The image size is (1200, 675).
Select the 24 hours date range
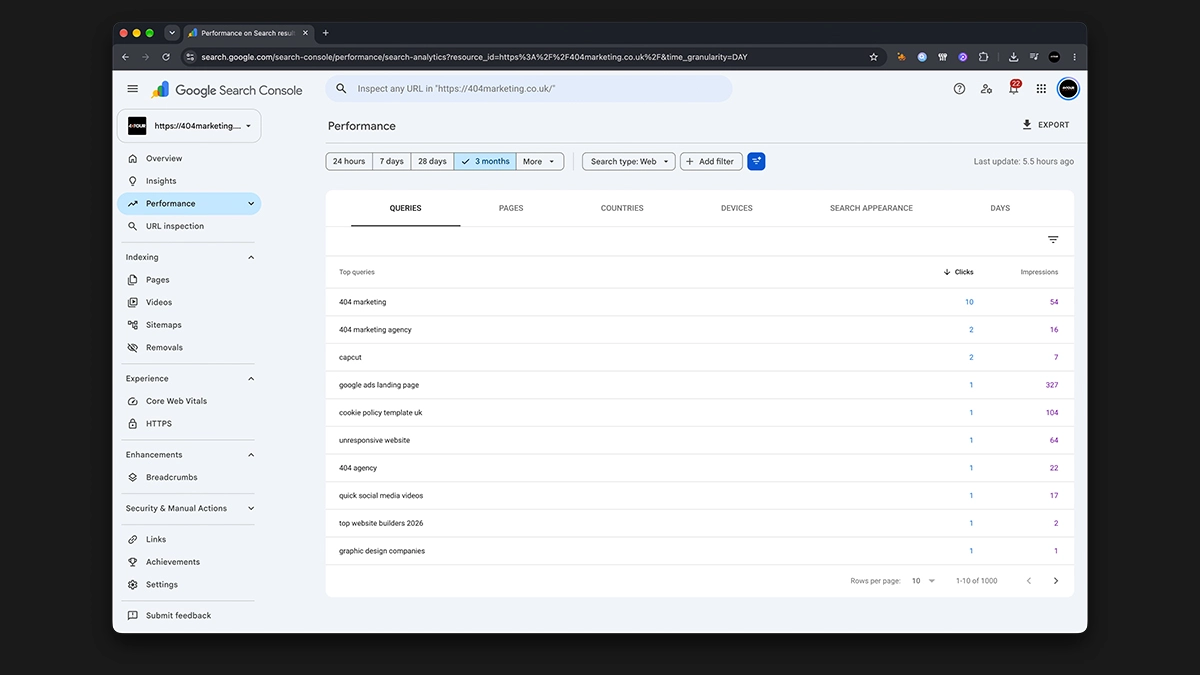(349, 161)
